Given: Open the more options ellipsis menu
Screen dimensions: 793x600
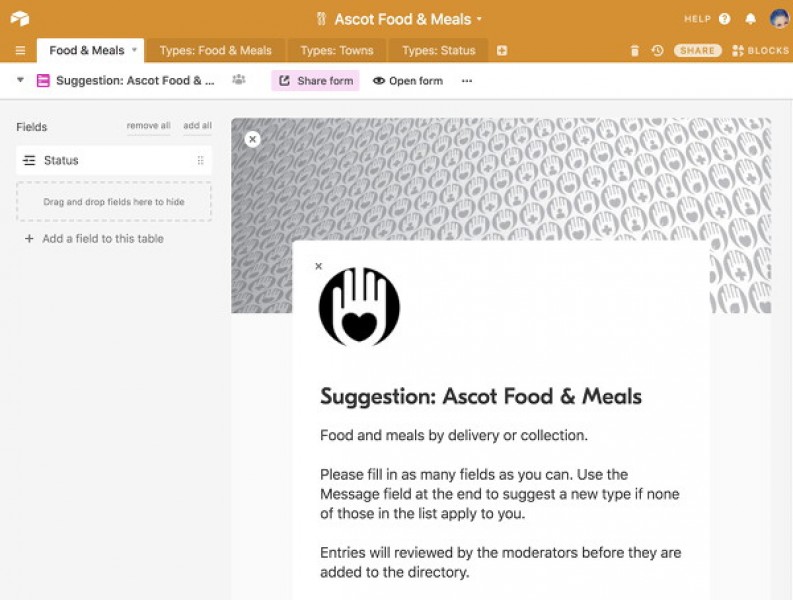Looking at the screenshot, I should (467, 81).
